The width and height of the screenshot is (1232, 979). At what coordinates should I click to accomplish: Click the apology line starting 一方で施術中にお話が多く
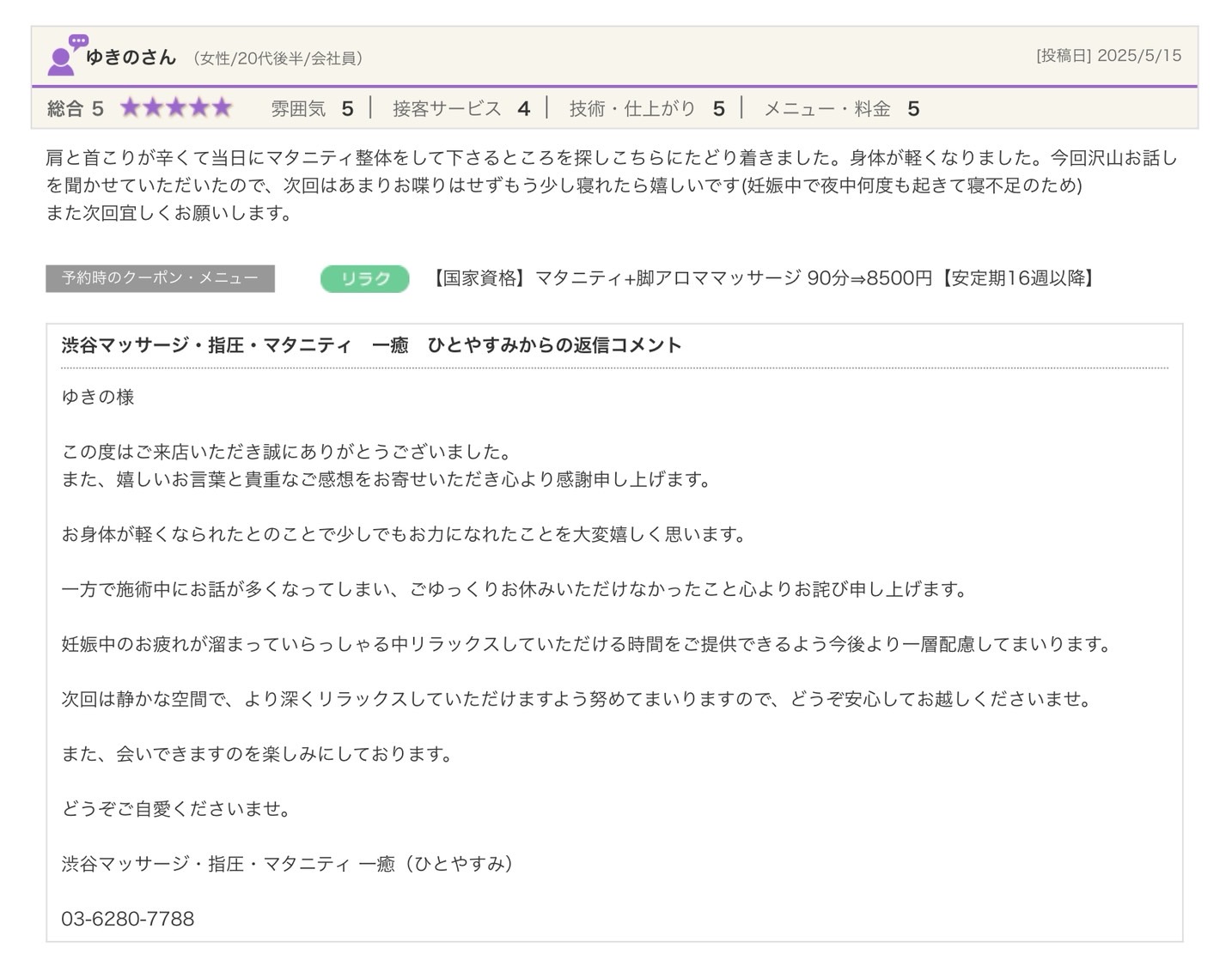pos(515,589)
